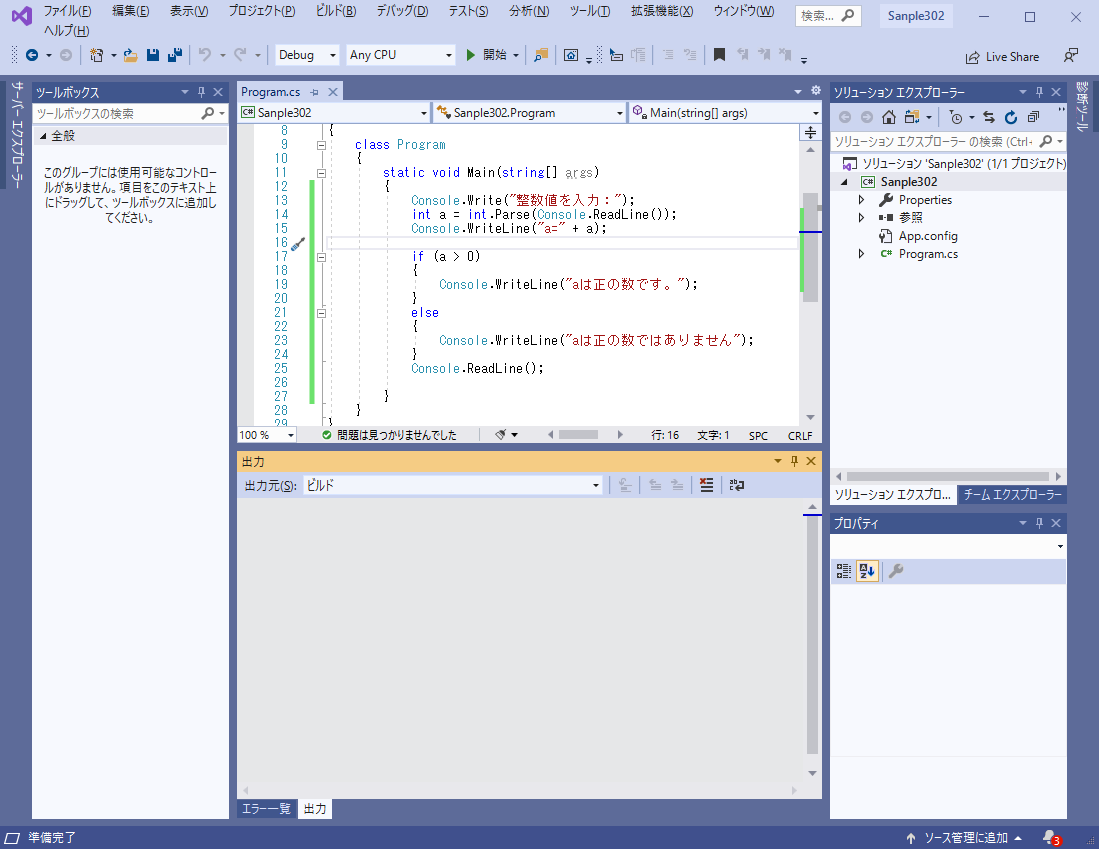Click the Collapse All icon in Solution Explorer

tap(1031, 117)
